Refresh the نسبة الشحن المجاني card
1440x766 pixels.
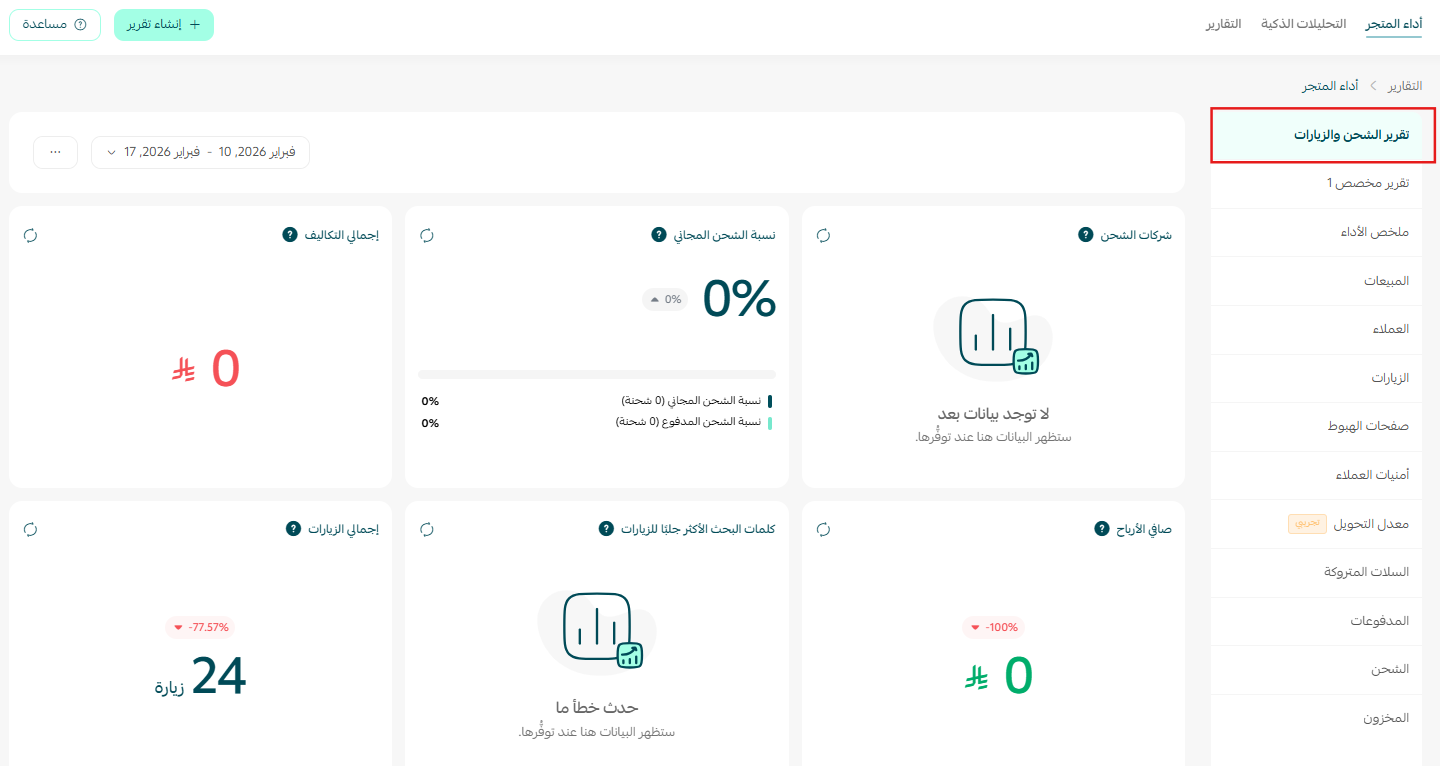click(427, 236)
